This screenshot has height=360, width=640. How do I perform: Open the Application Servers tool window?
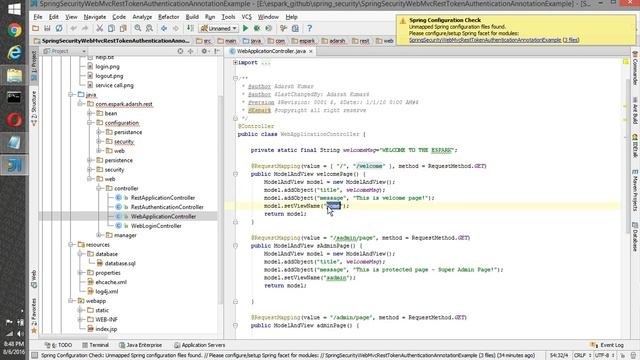coord(199,345)
